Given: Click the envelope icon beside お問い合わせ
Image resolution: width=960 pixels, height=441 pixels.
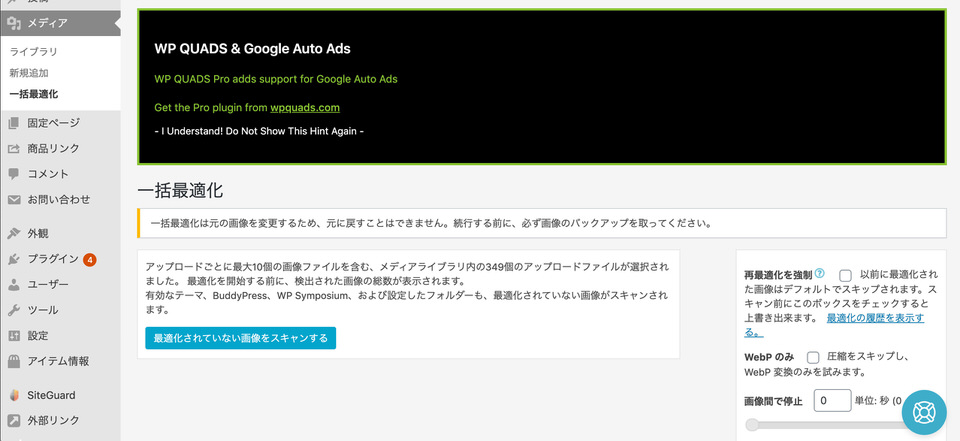Looking at the screenshot, I should pos(14,200).
